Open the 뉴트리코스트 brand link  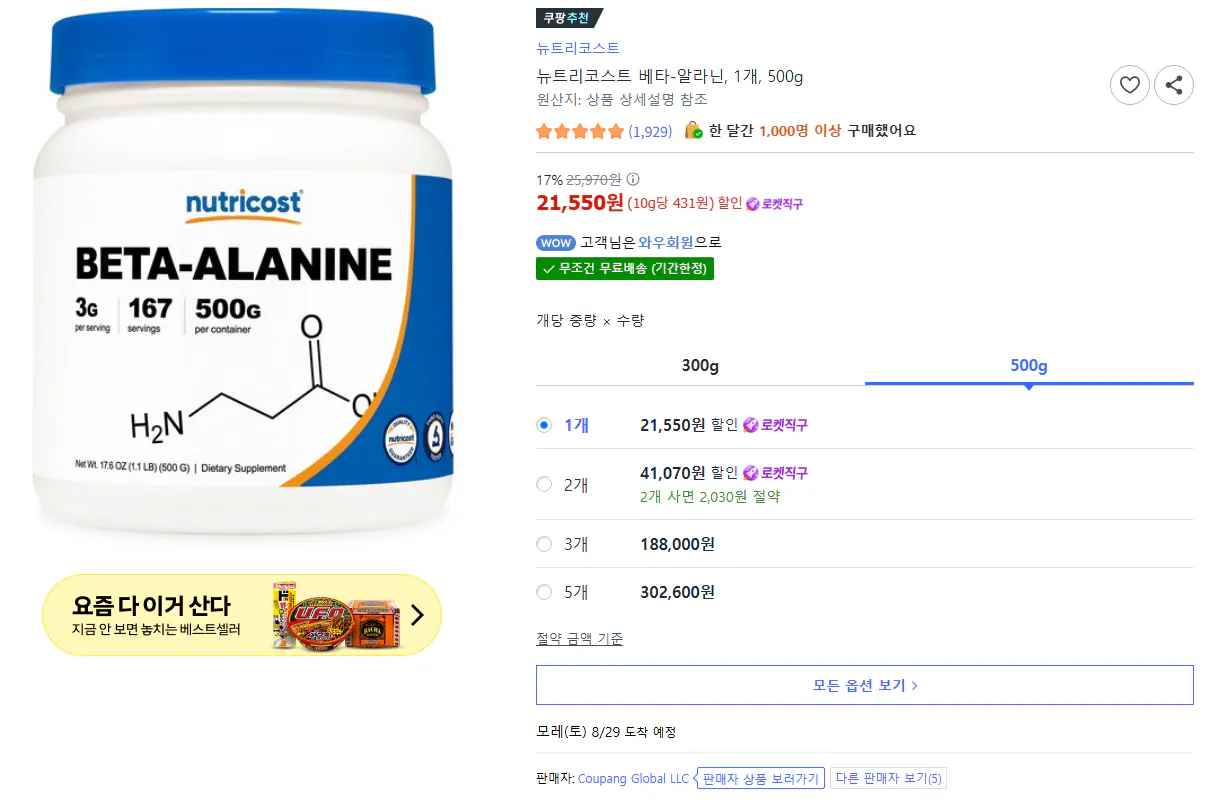(x=578, y=48)
